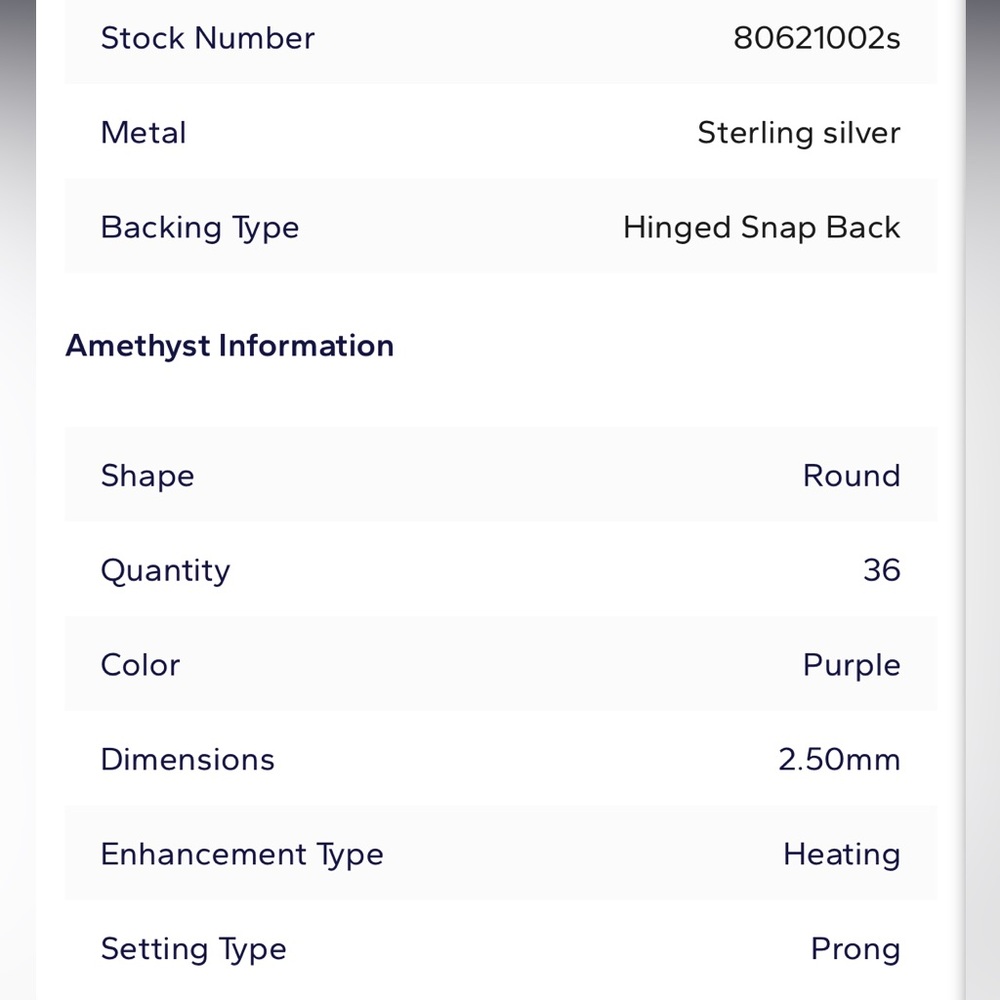Click the Dimensions label

click(188, 760)
